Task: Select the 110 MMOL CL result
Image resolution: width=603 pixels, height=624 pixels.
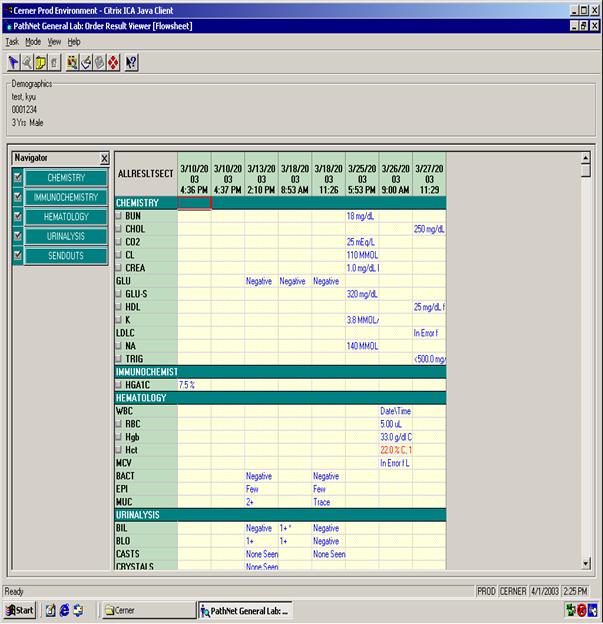Action: [x=362, y=255]
